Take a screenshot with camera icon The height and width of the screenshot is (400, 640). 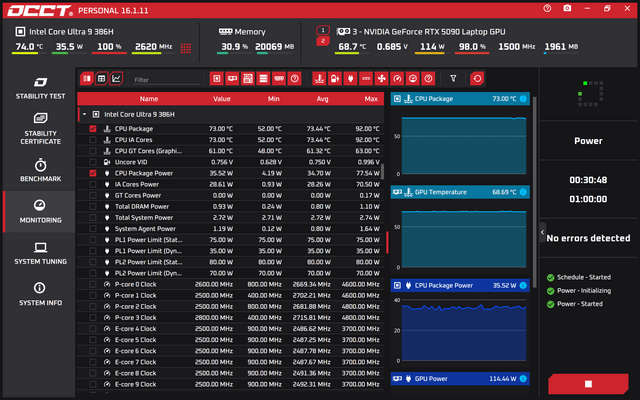pyautogui.click(x=567, y=9)
